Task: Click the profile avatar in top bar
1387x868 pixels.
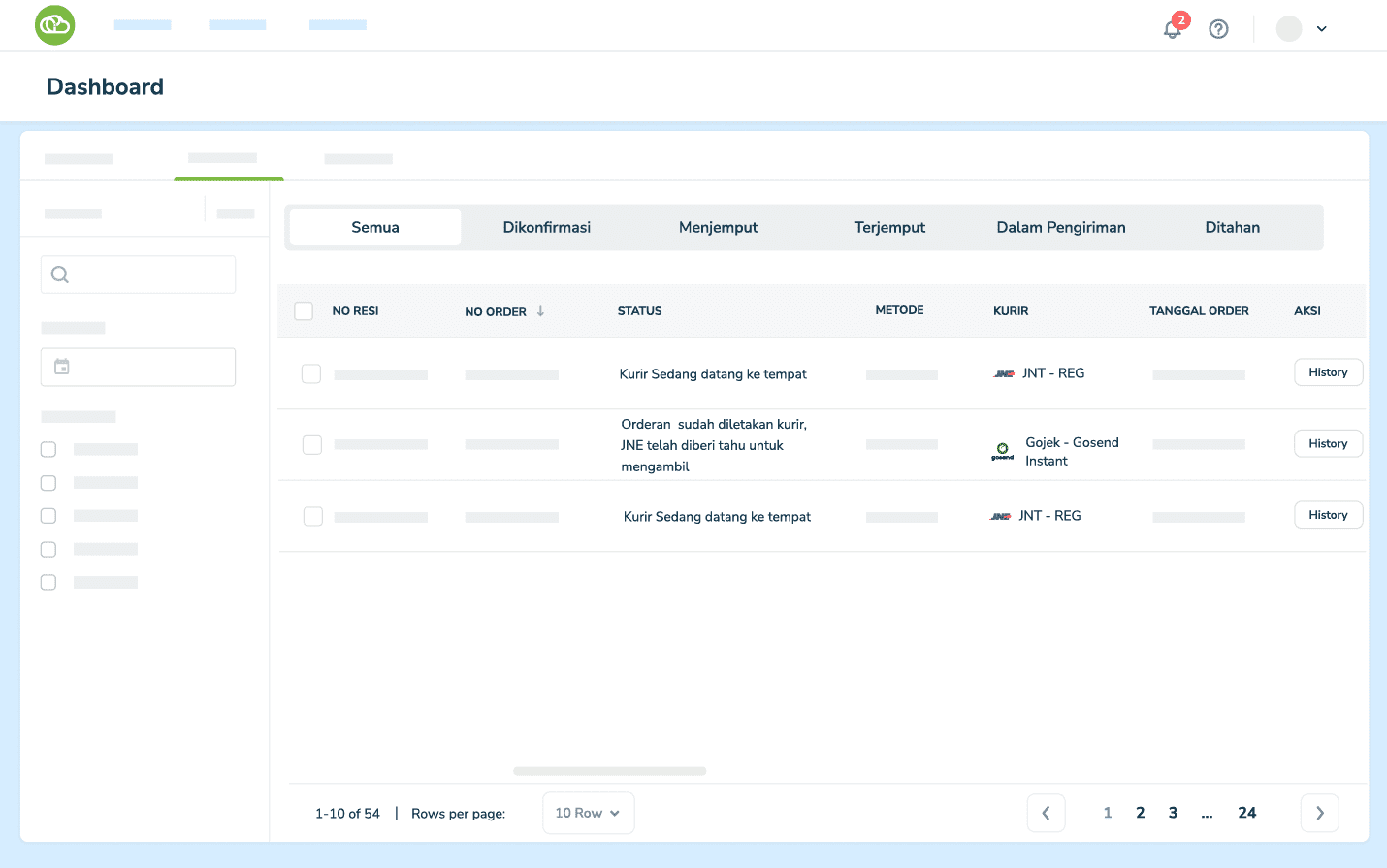Action: click(x=1288, y=28)
